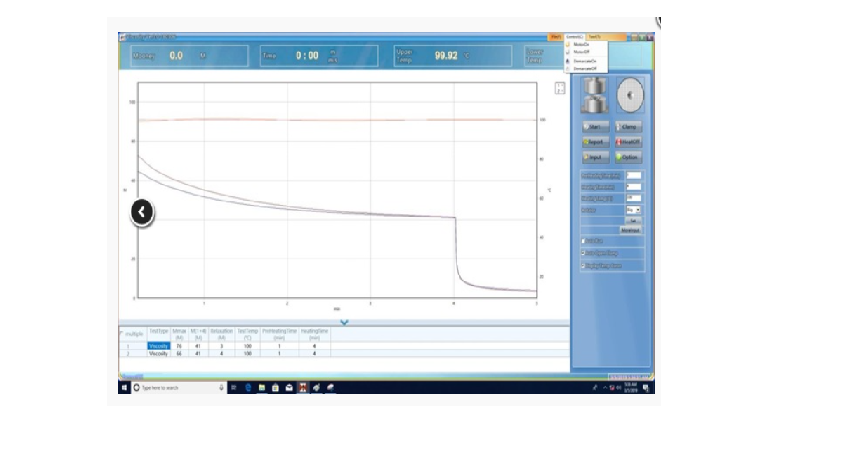This screenshot has height=457, width=855.
Task: Toggle the third checkbox in right panel
Action: coord(584,265)
